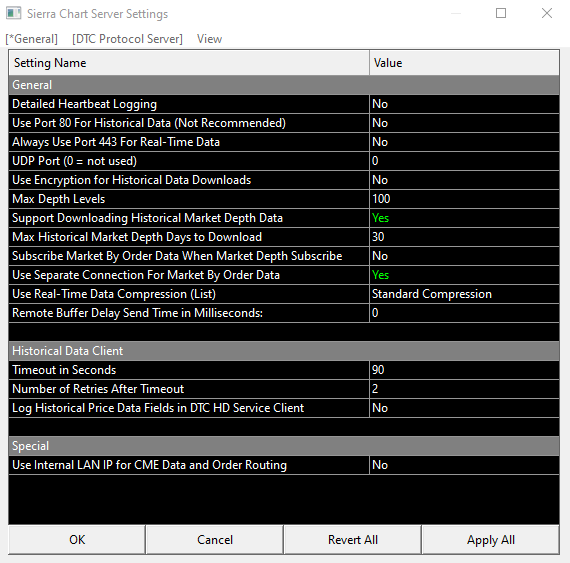Click the Sierra Chart window title icon
The height and width of the screenshot is (563, 570).
pos(13,13)
